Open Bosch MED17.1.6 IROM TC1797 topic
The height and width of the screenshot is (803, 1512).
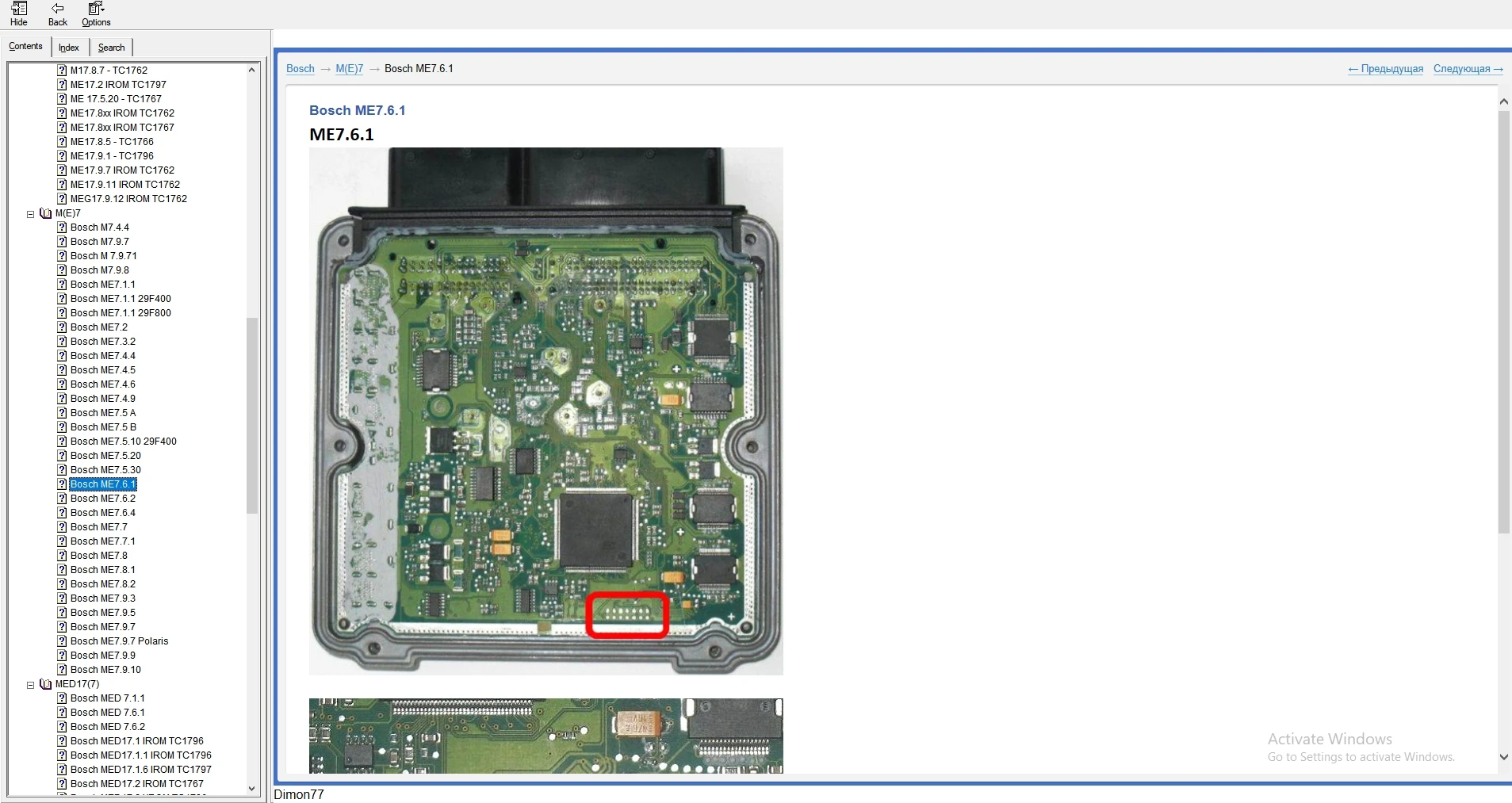pyautogui.click(x=141, y=770)
